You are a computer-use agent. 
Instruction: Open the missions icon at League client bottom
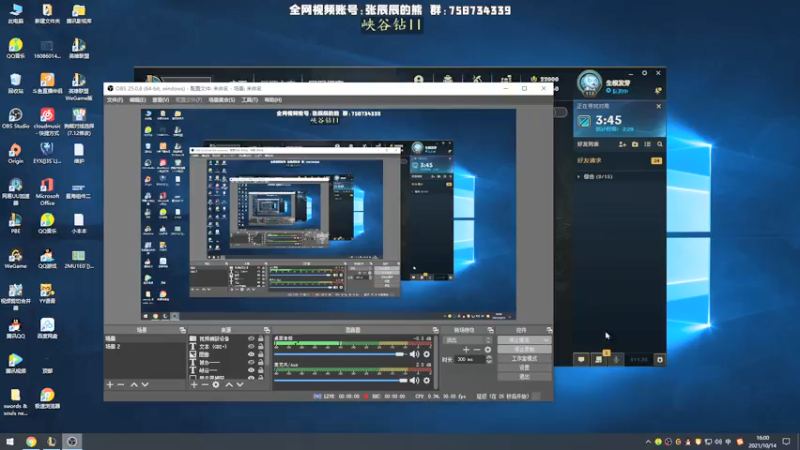tap(599, 360)
